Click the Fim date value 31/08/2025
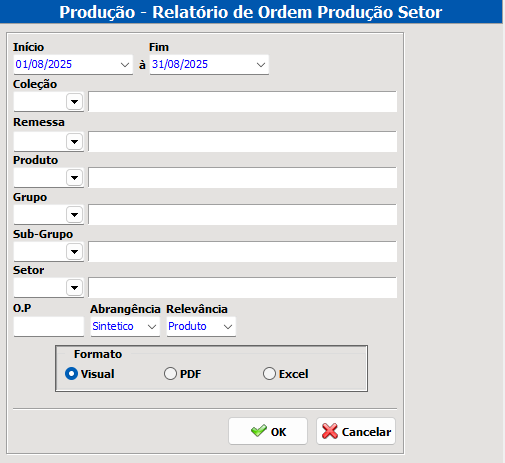 coord(180,64)
